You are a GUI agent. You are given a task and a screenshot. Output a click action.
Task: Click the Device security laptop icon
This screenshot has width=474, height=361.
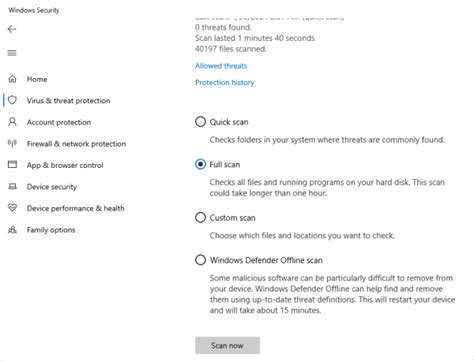(12, 186)
